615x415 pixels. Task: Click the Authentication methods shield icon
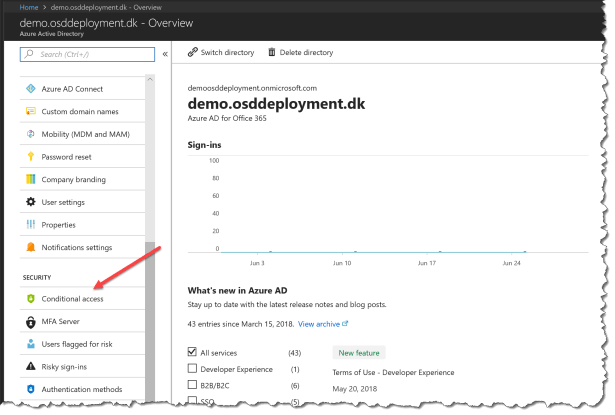pyautogui.click(x=31, y=389)
